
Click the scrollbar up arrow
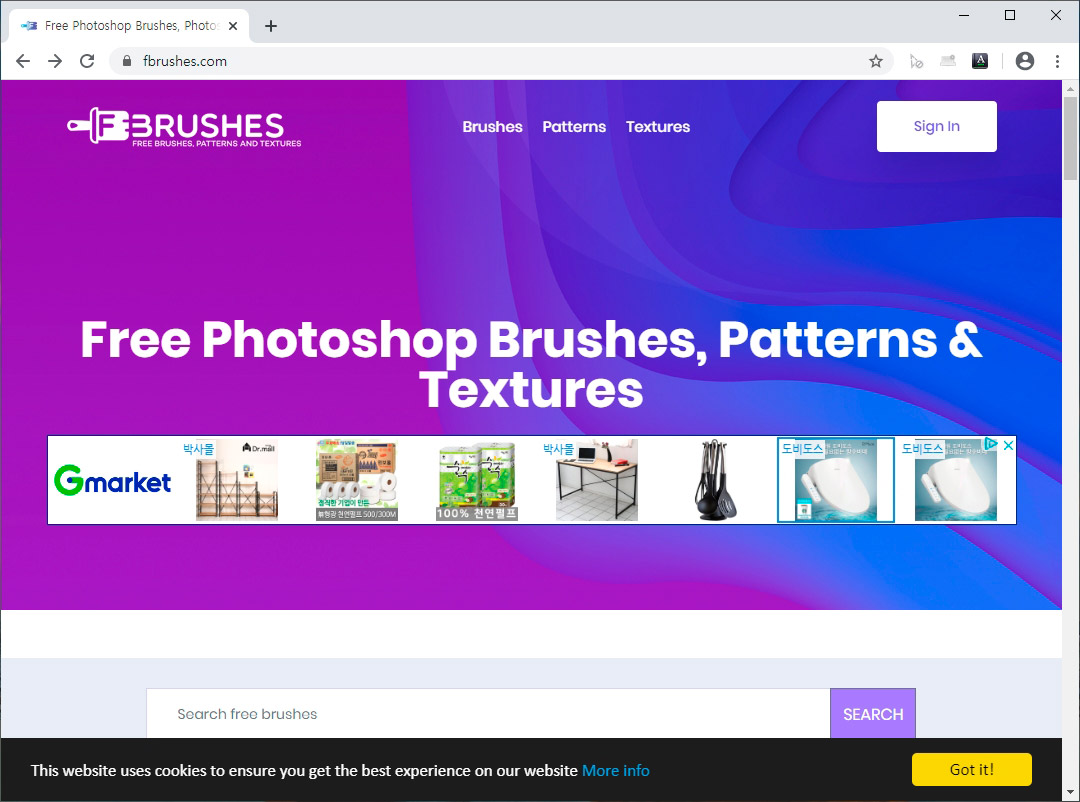point(1070,89)
